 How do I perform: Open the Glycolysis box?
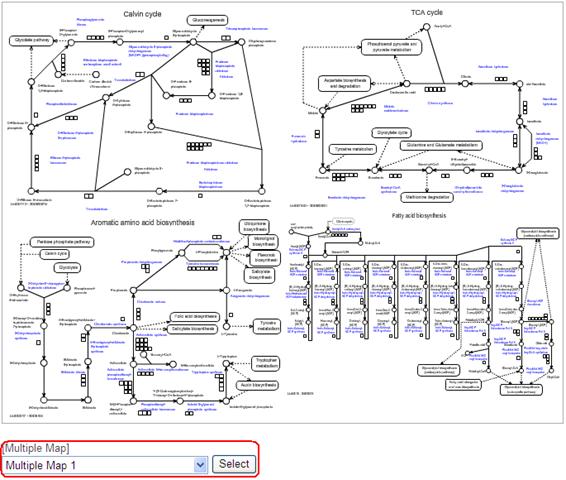pos(68,268)
